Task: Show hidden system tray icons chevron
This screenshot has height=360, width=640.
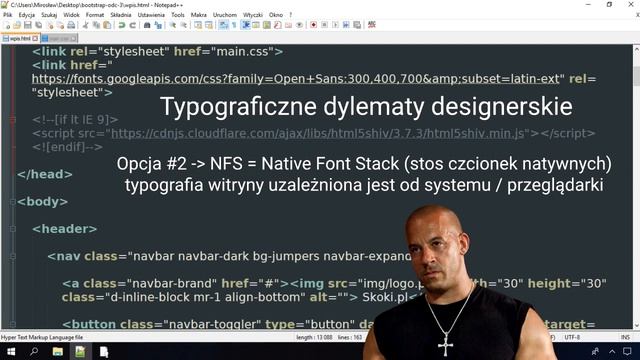Action: click(x=612, y=351)
